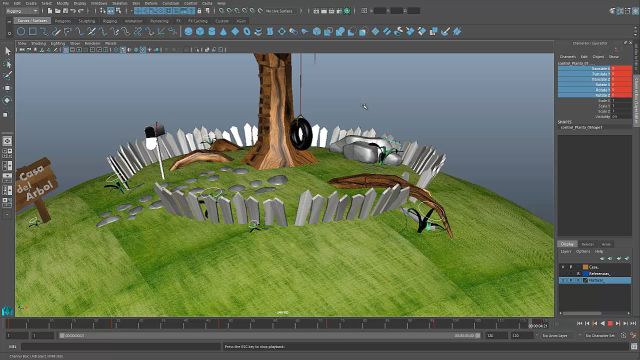Image resolution: width=640 pixels, height=360 pixels.
Task: Create a NURBS cube from shelf
Action: (x=200, y=31)
